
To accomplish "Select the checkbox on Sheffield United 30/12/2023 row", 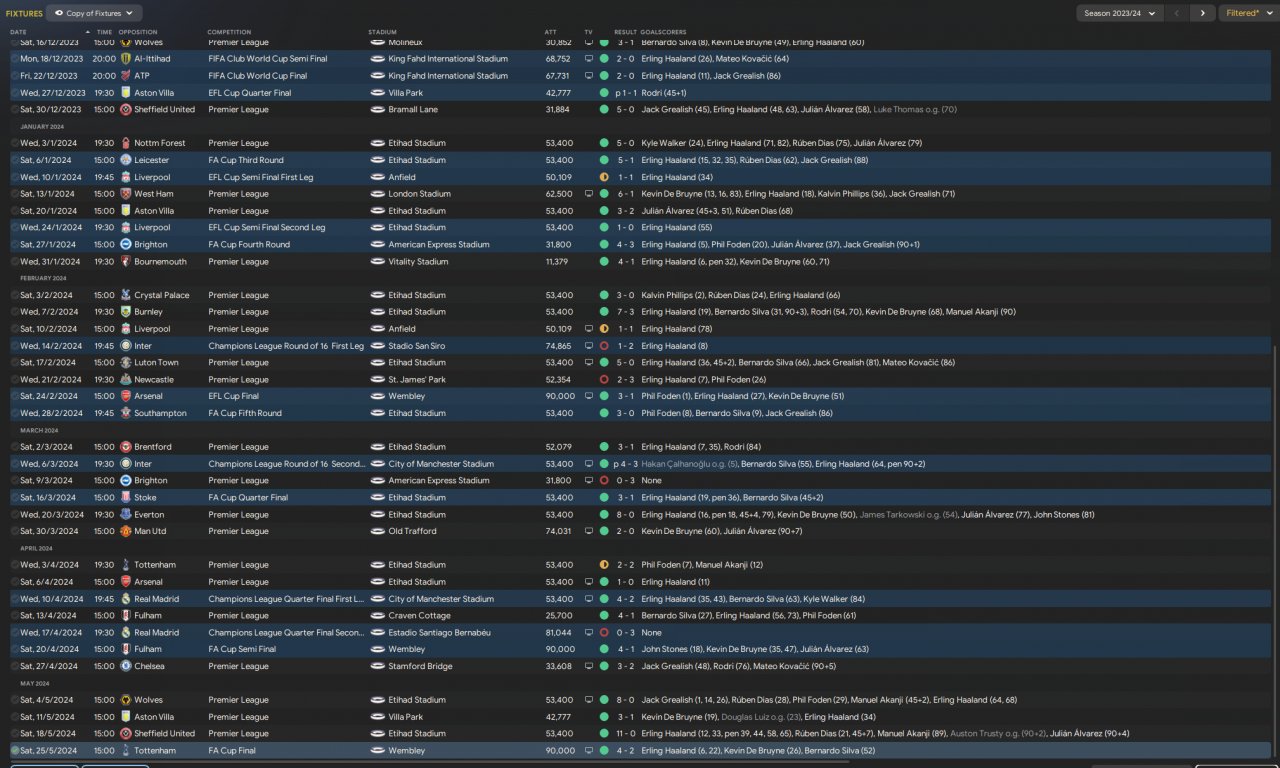I will pos(15,110).
